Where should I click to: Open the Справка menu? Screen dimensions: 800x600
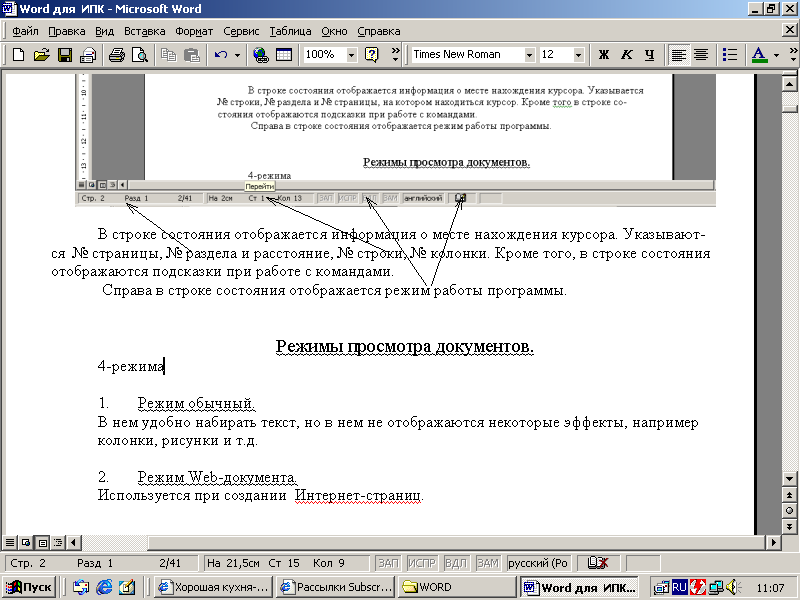pos(378,31)
